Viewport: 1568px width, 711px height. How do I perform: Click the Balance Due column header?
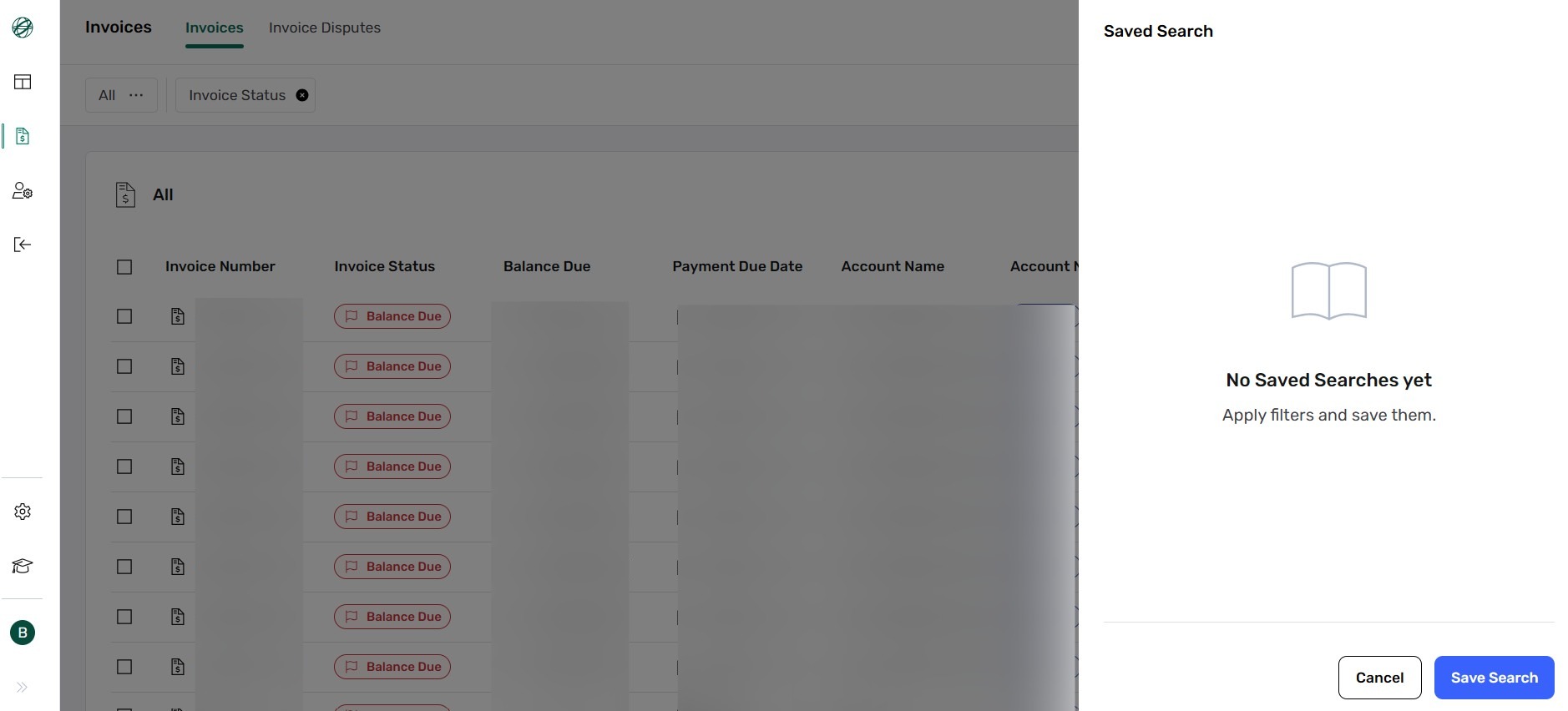click(x=547, y=266)
